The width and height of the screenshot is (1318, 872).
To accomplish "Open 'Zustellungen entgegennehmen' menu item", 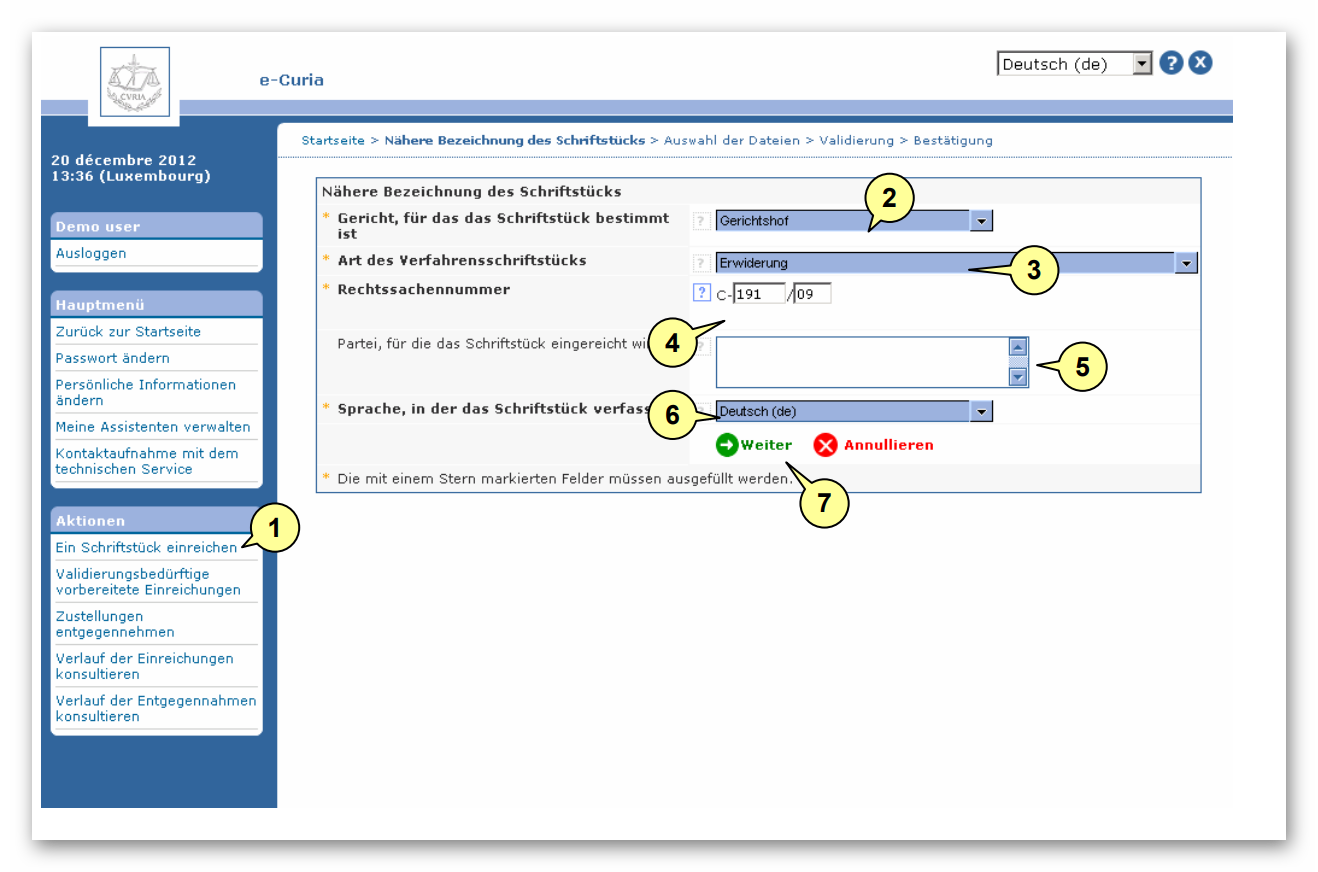I will pyautogui.click(x=115, y=624).
